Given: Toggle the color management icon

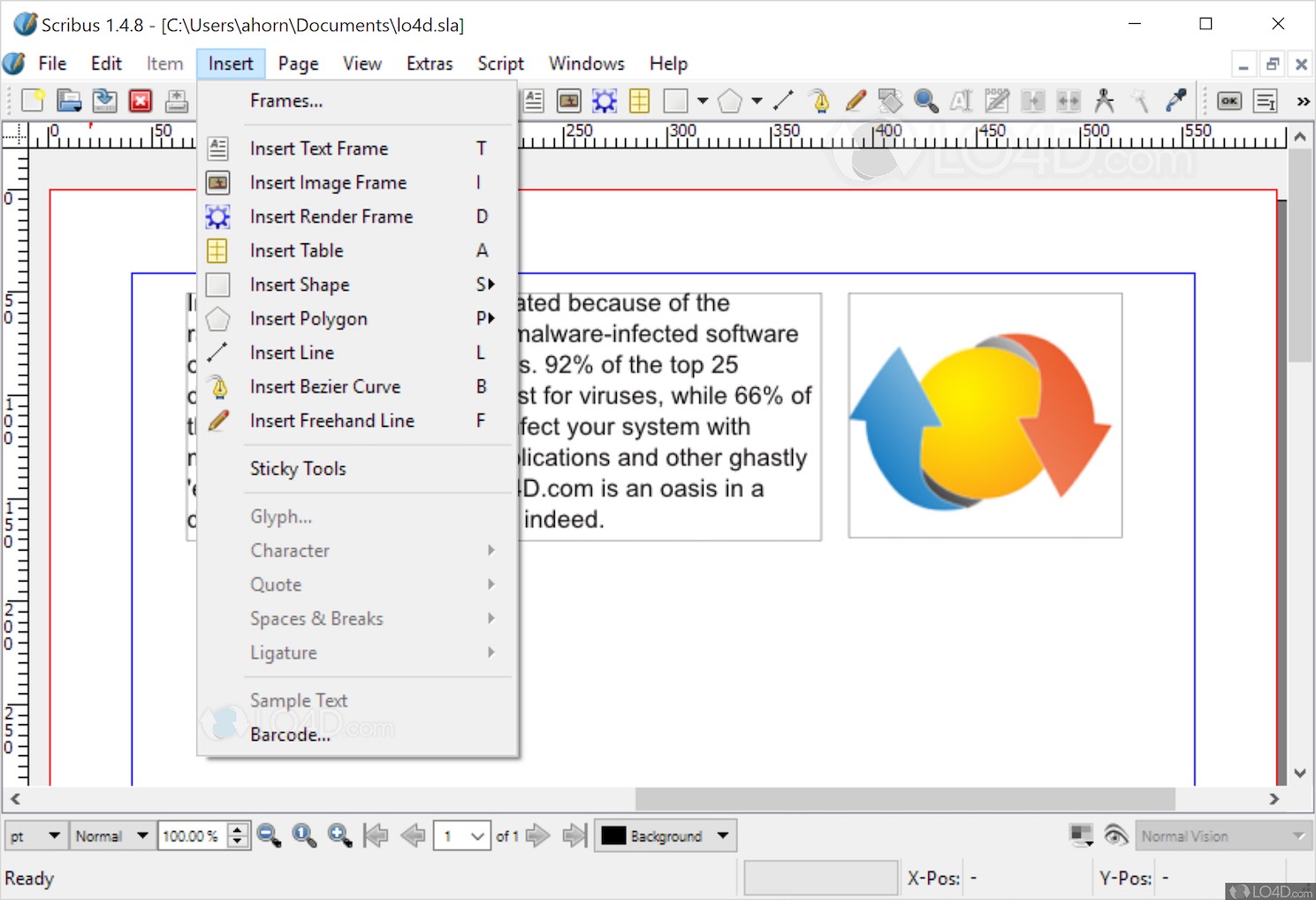Looking at the screenshot, I should (x=1082, y=835).
